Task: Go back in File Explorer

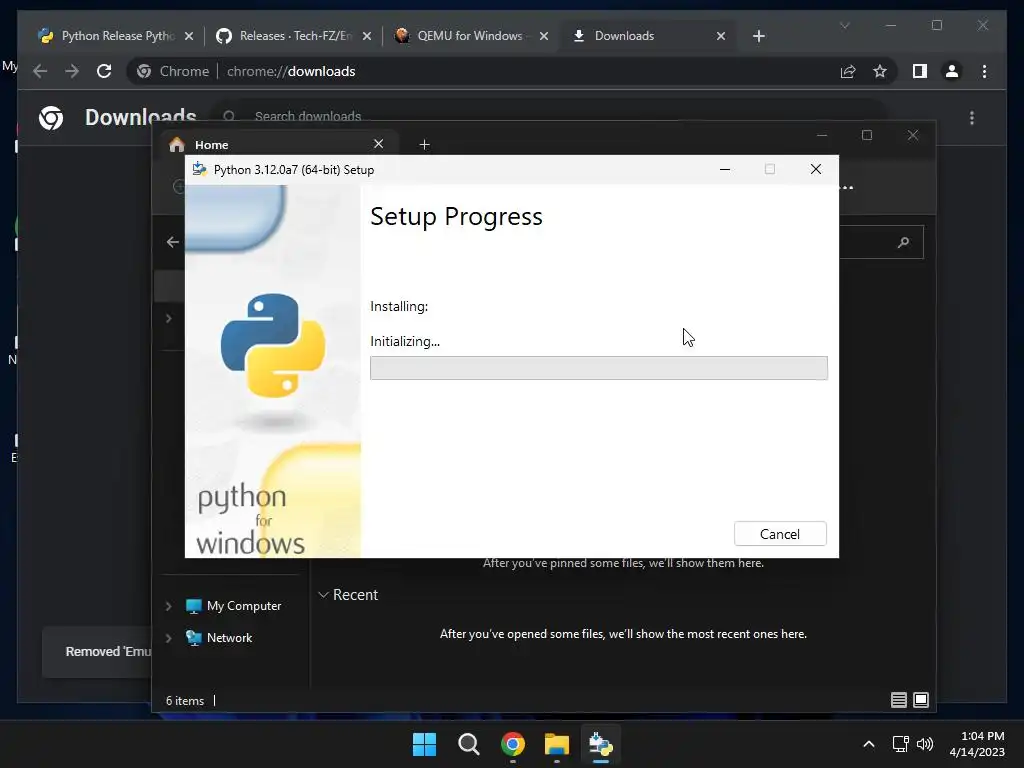Action: point(172,242)
